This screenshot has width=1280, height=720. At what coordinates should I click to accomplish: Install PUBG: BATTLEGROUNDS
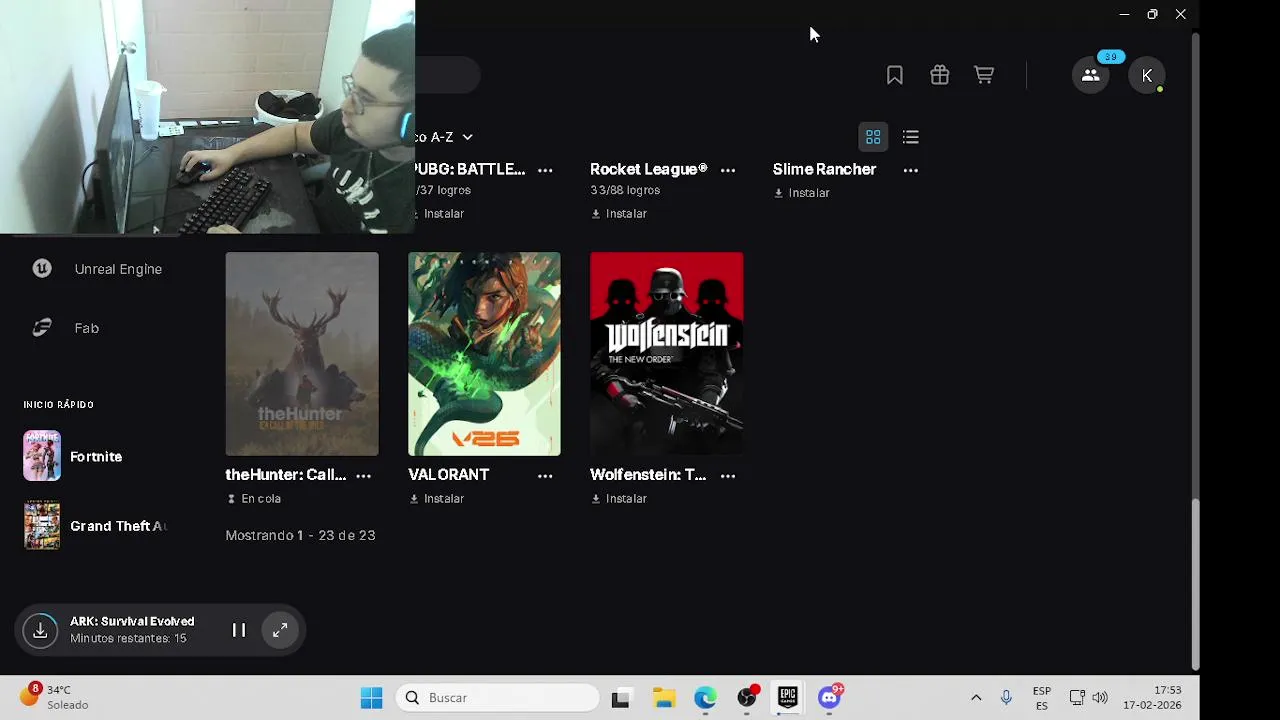pyautogui.click(x=440, y=214)
